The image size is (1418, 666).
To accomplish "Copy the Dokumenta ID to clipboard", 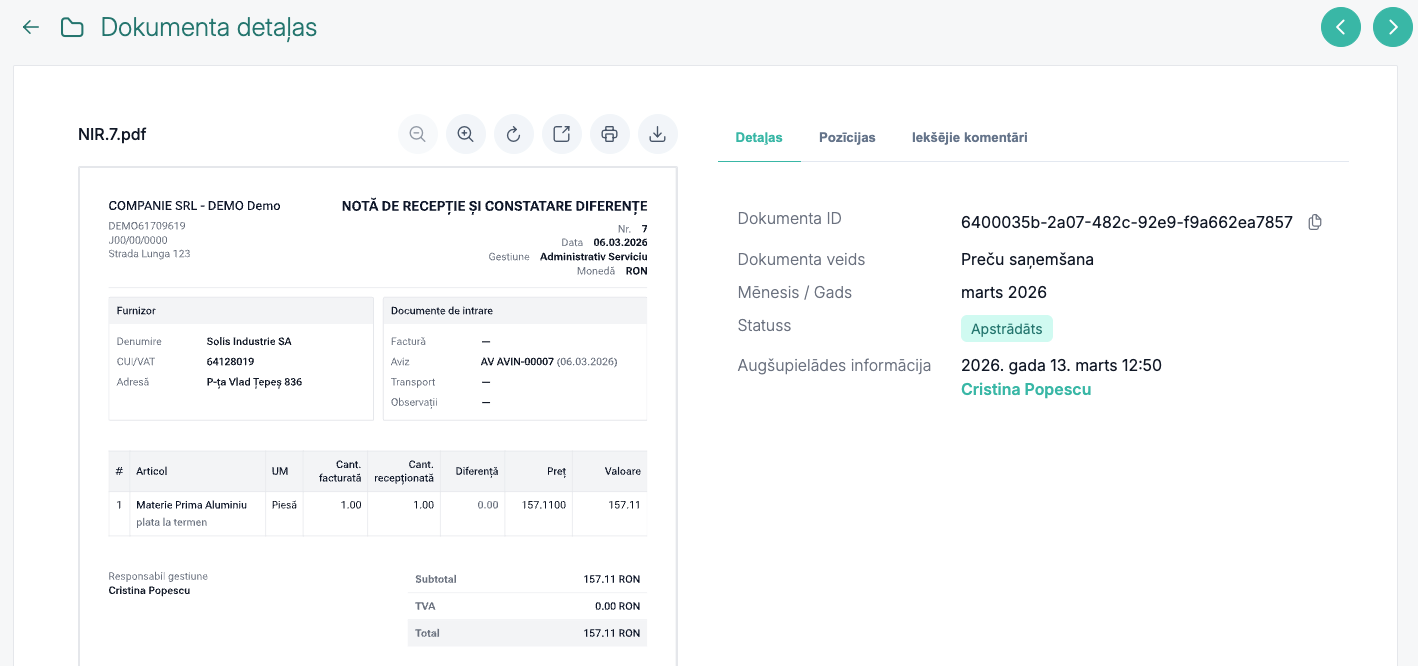I will point(1315,222).
